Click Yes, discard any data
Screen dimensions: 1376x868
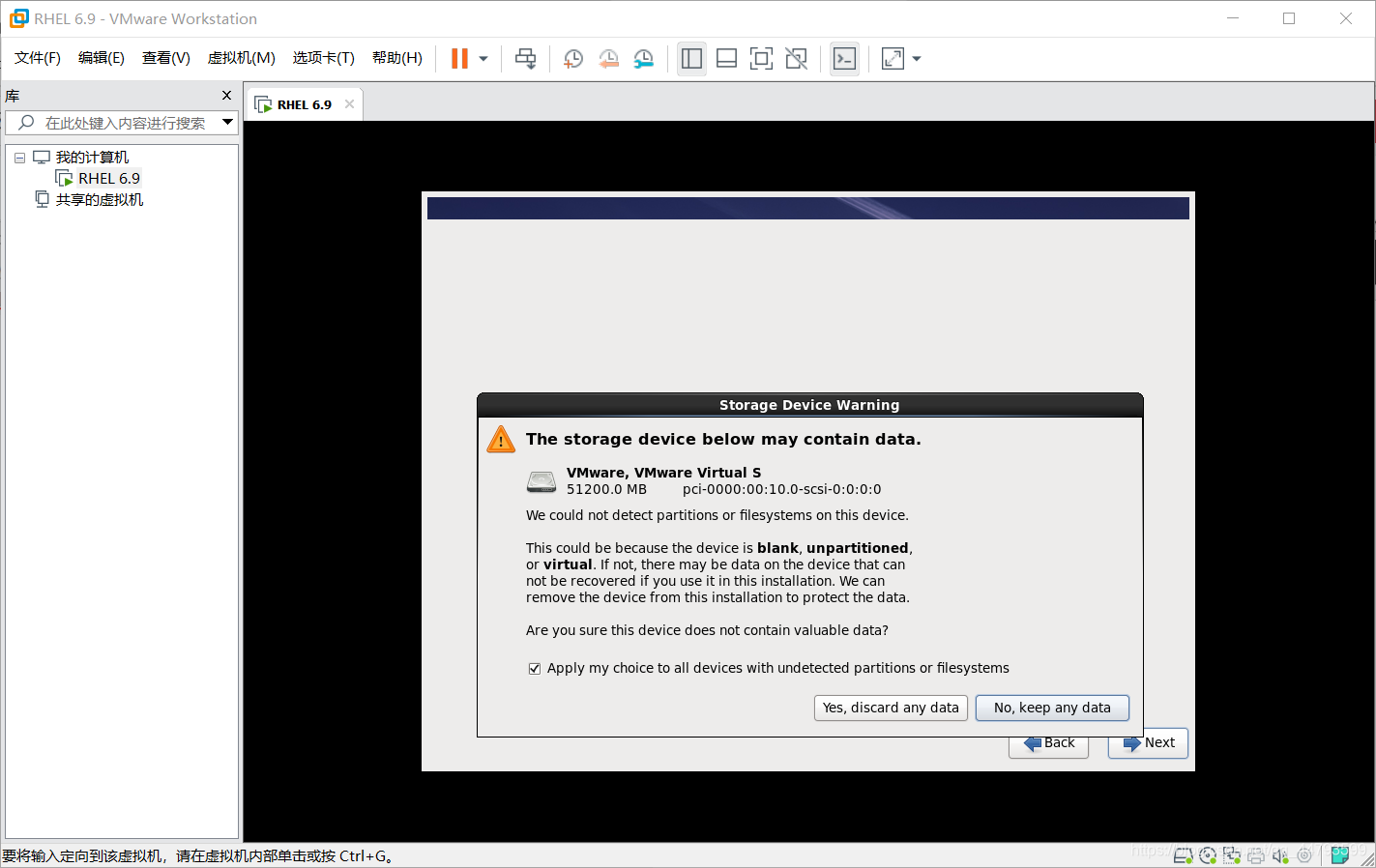(x=891, y=708)
